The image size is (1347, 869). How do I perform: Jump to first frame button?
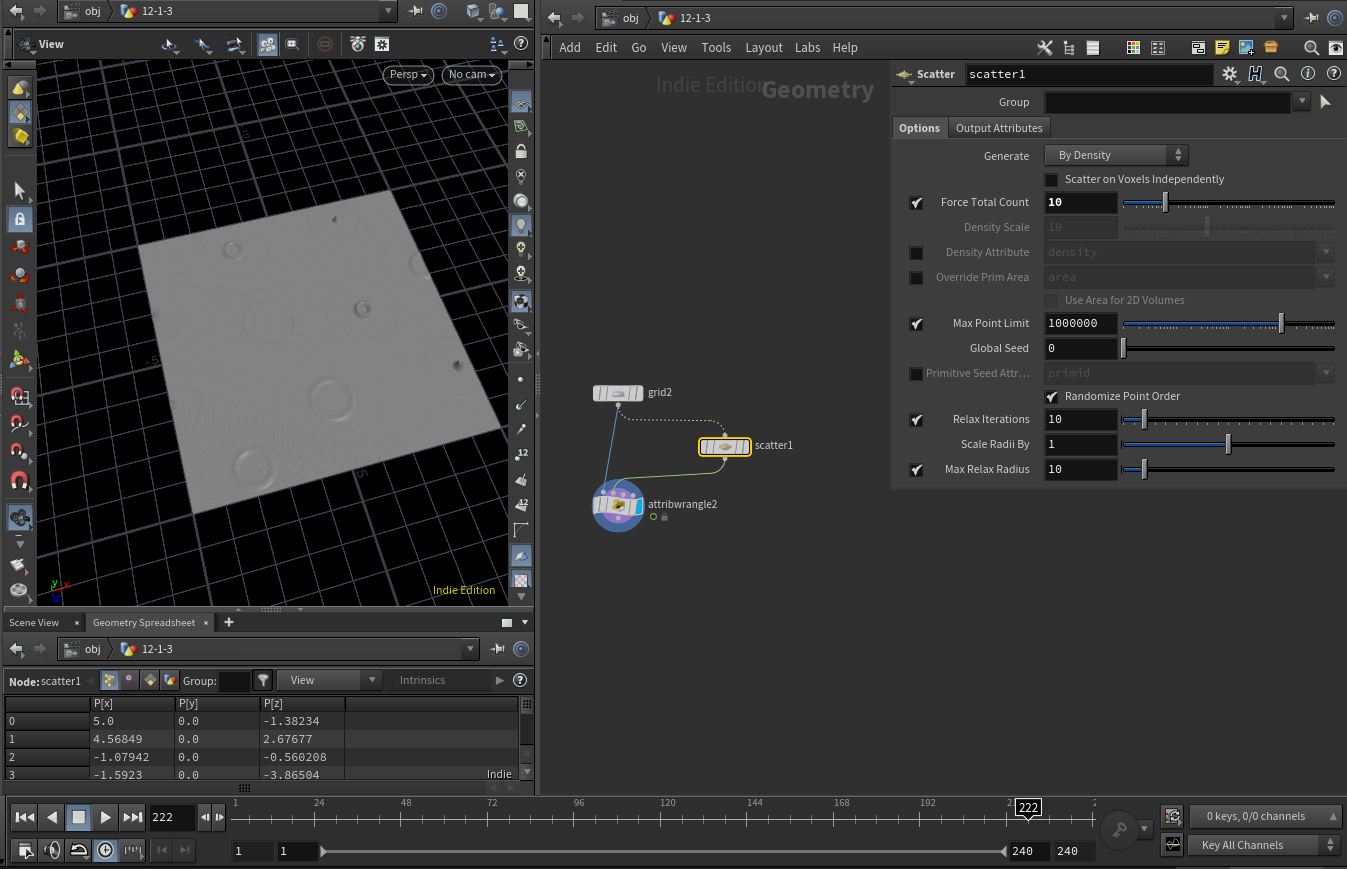click(x=25, y=817)
